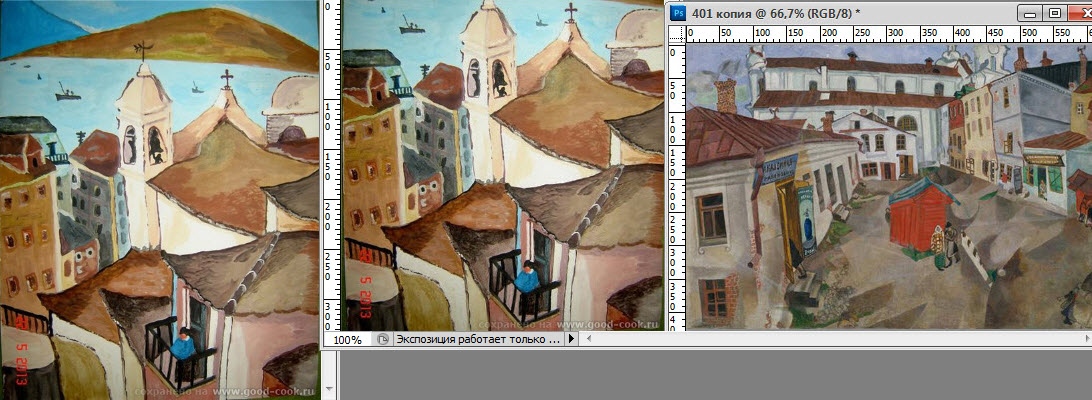Click the vertical ruler of 401 копия window
The height and width of the screenshot is (400, 1092).
point(676,186)
